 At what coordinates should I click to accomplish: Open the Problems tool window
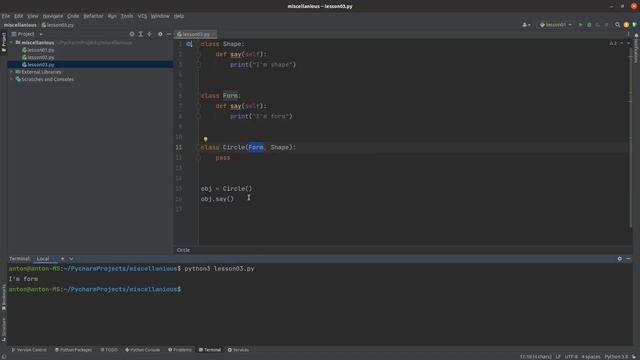pos(180,350)
